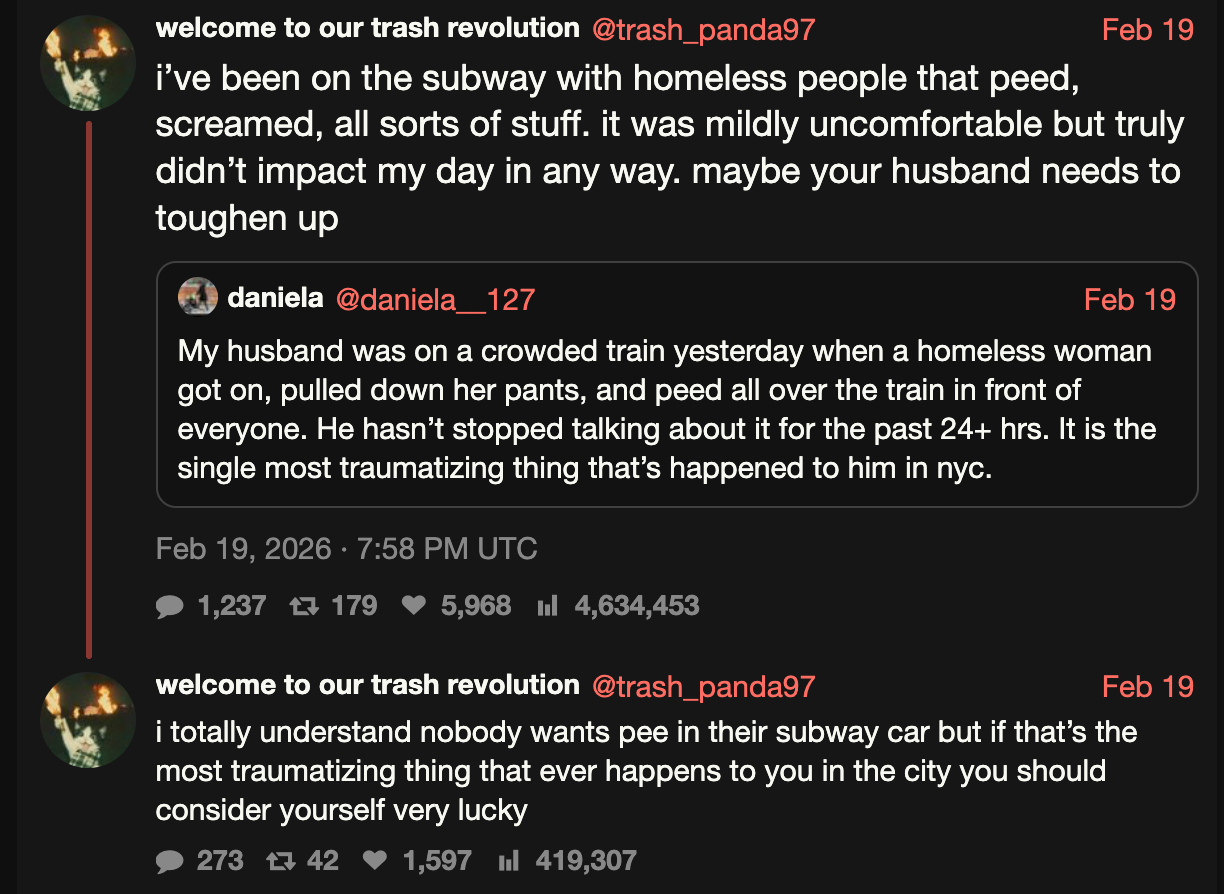Click daniela's small avatar in quoted tweet
1224x894 pixels.
(198, 297)
